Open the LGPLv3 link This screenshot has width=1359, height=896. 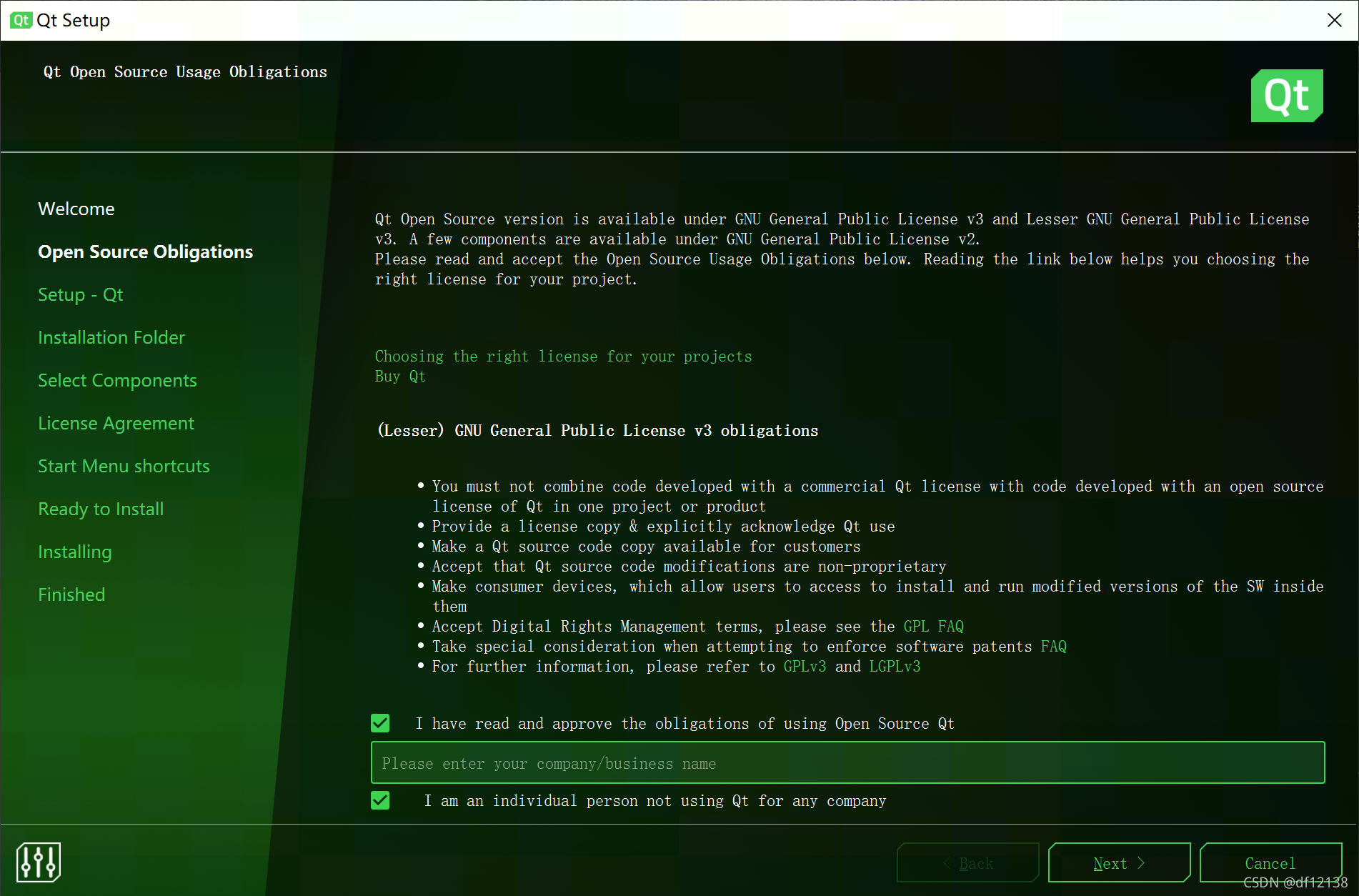(x=895, y=666)
